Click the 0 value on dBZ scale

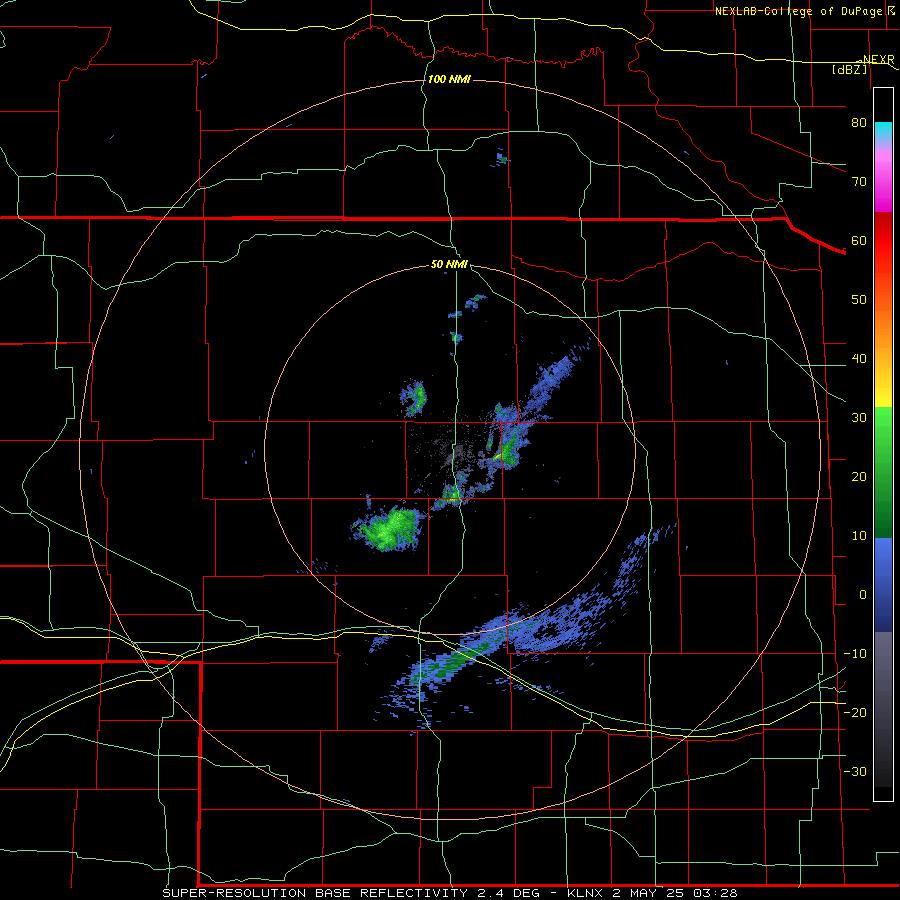[863, 595]
